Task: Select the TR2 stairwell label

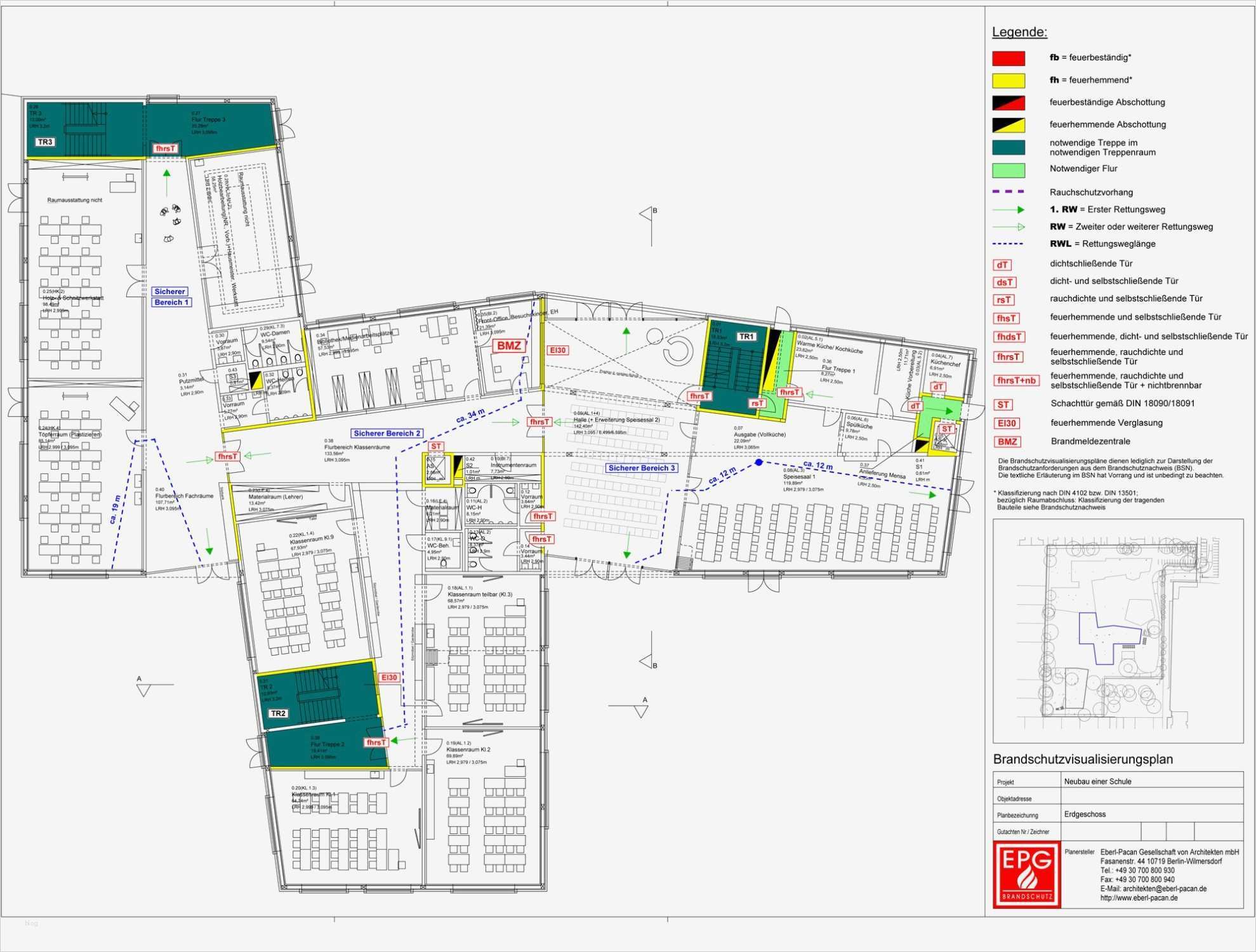Action: point(278,713)
